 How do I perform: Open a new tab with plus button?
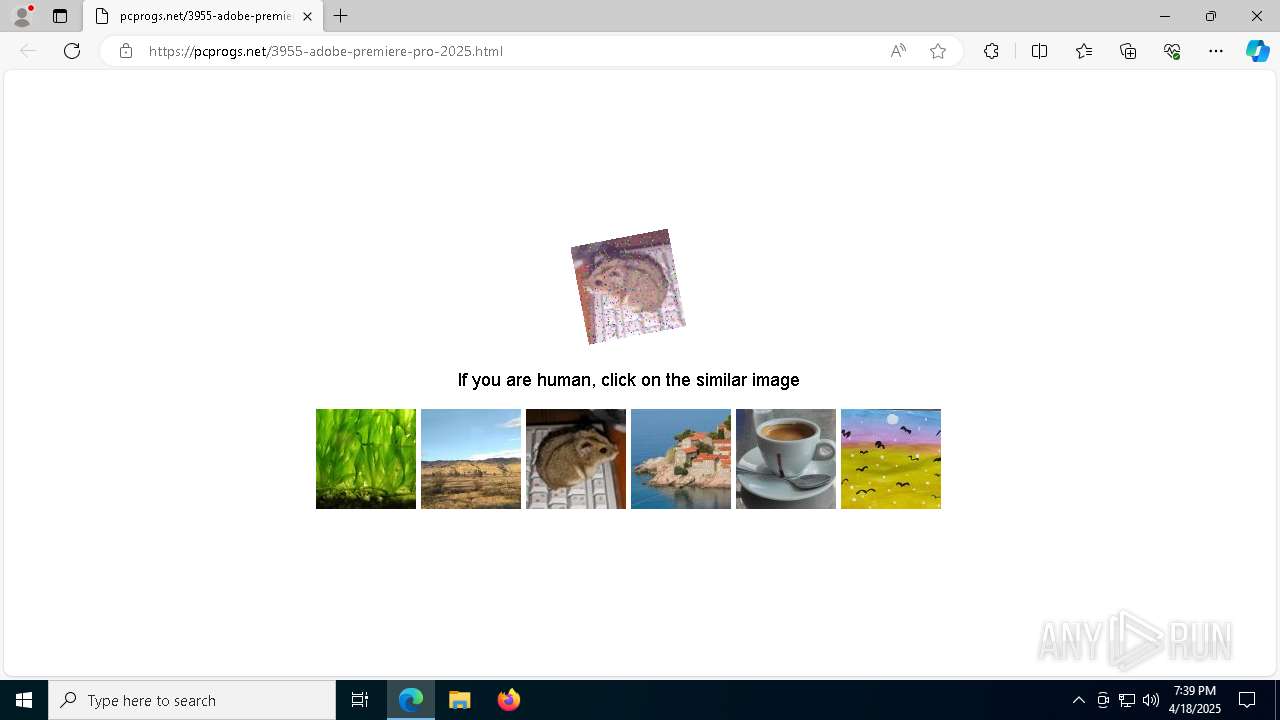[x=341, y=16]
